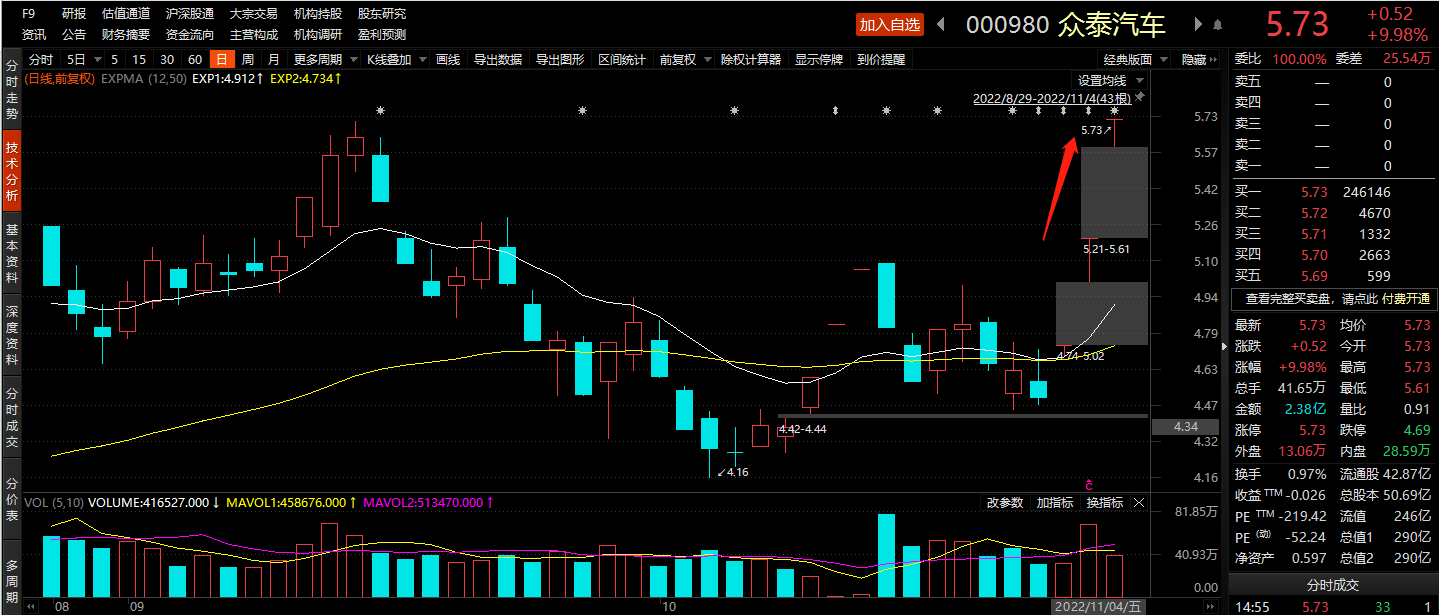Click the pin icon beside the date range
1439x615 pixels.
point(1139,98)
